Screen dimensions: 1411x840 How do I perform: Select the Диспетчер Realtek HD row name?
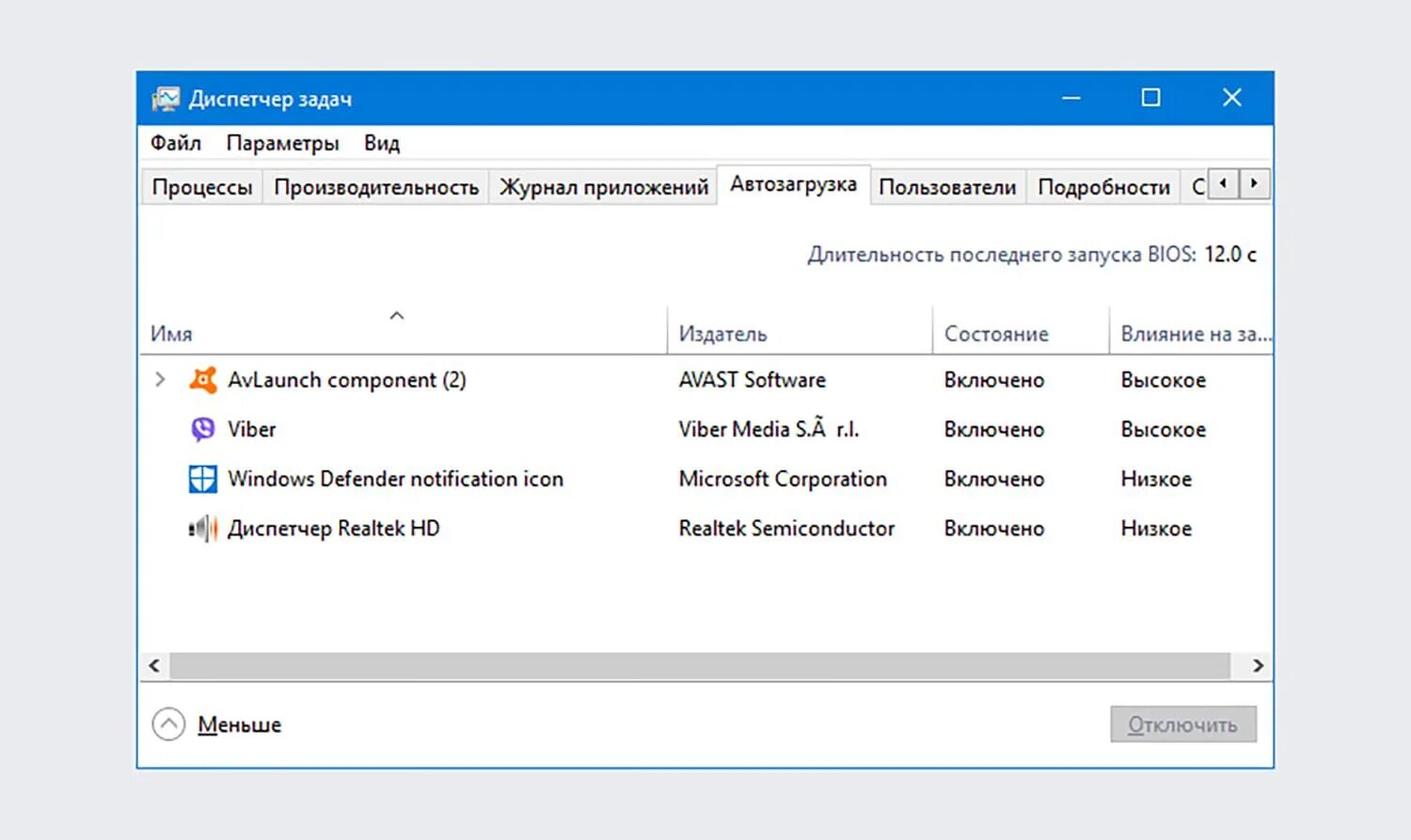pos(334,529)
